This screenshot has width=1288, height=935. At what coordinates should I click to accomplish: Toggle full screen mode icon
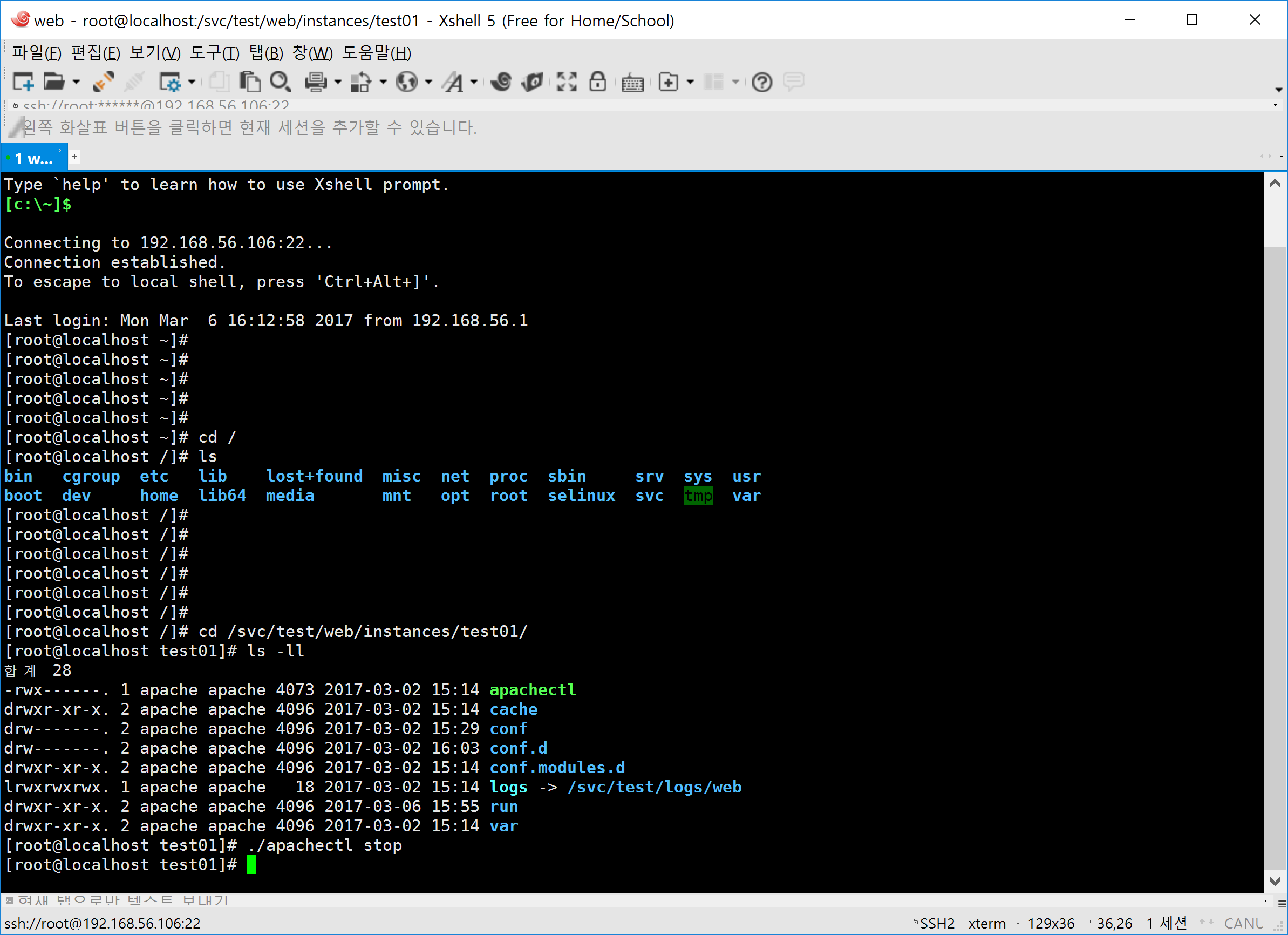[566, 82]
